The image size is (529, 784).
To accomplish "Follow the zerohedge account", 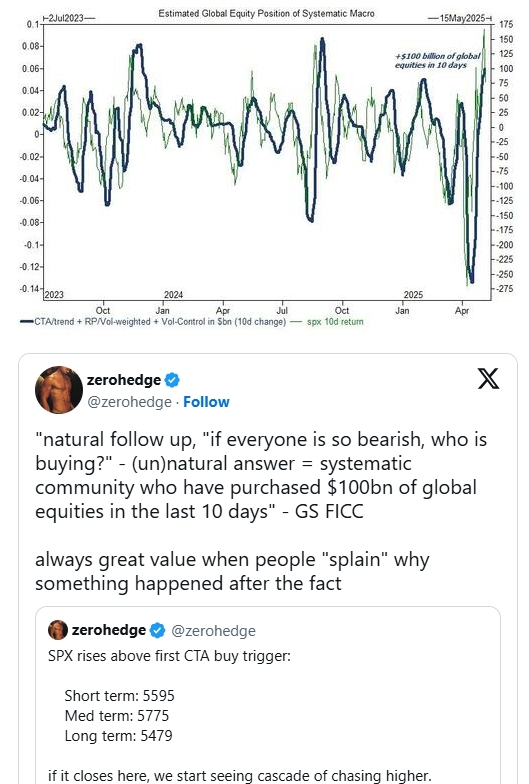I will (206, 402).
